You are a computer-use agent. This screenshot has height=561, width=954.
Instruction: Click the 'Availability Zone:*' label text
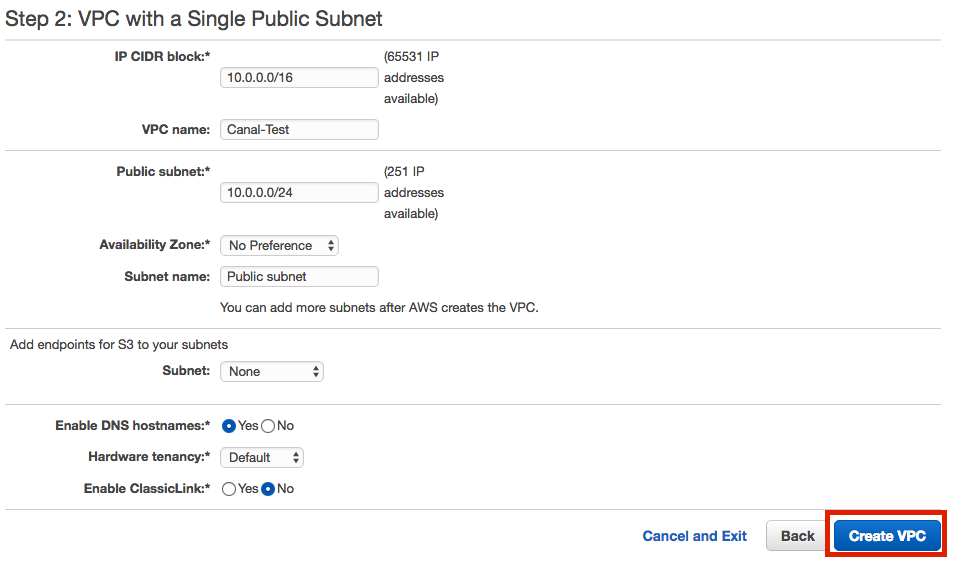pos(155,245)
